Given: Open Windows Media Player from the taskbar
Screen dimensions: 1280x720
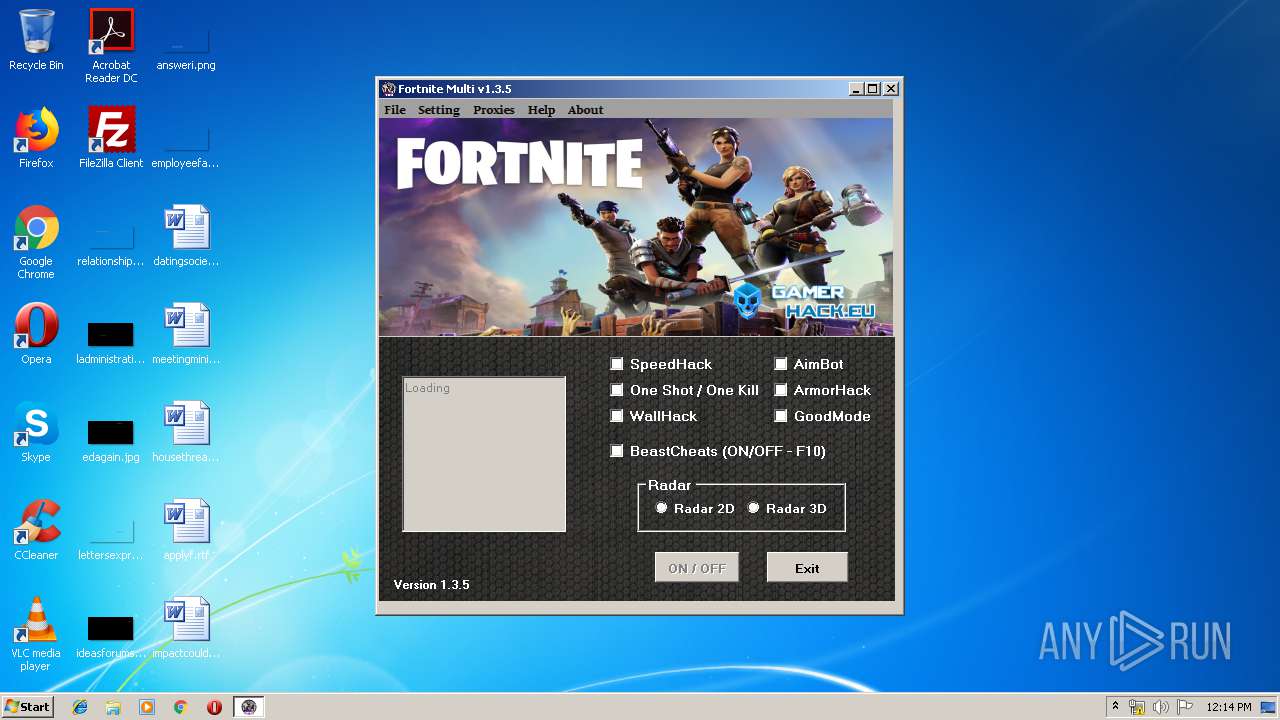Looking at the screenshot, I should [x=147, y=707].
